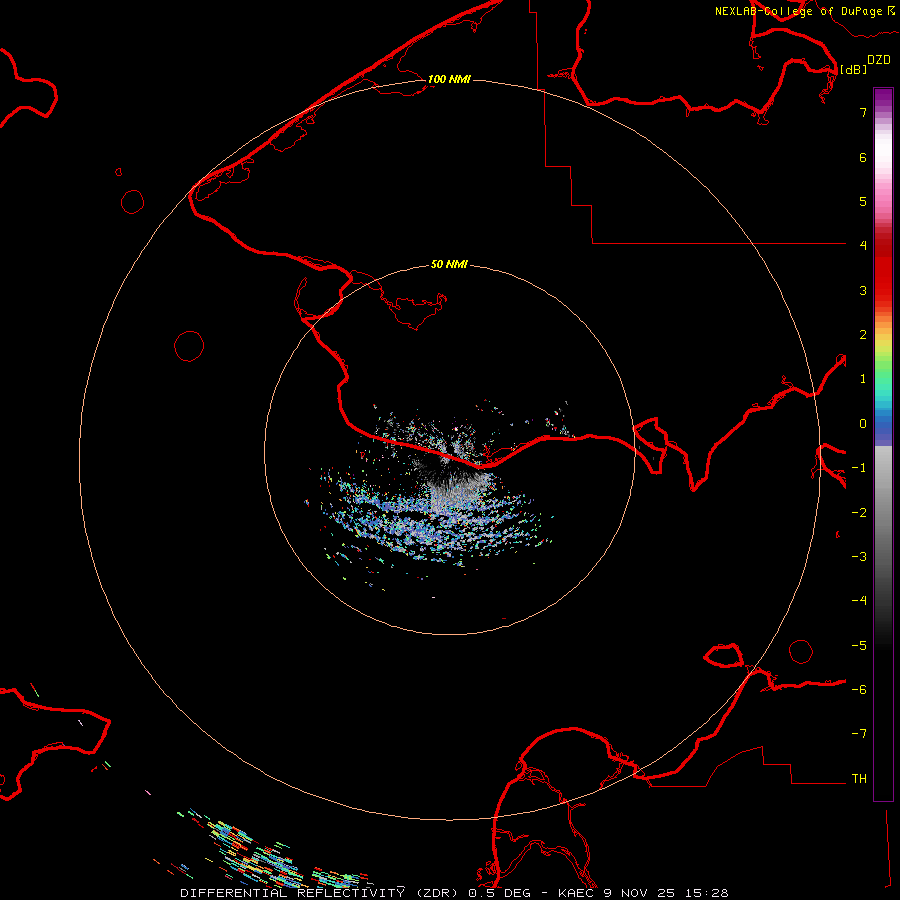
Task: Click the [dB] units label
Action: 853,69
